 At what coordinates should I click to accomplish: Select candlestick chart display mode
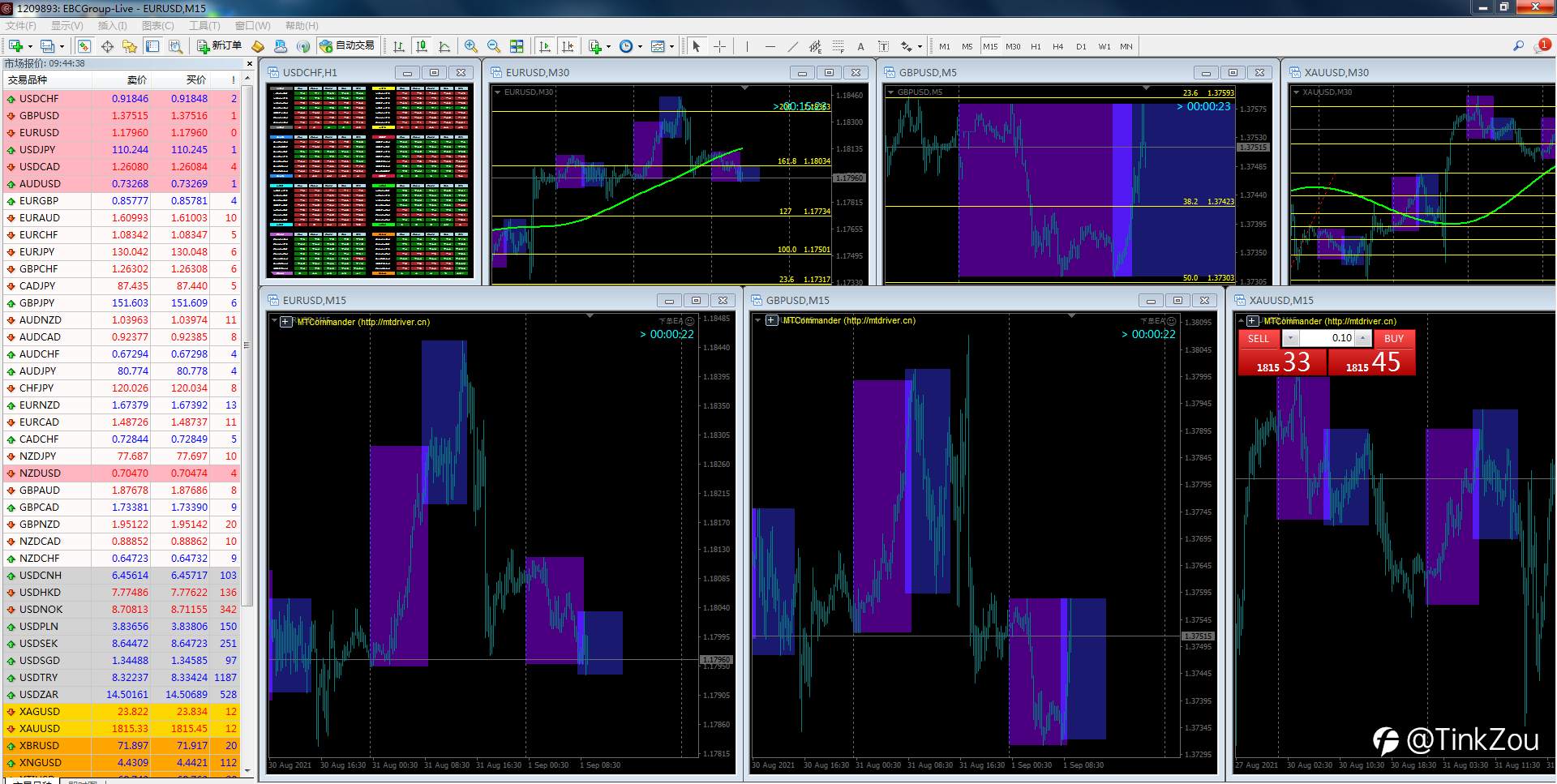(x=422, y=46)
